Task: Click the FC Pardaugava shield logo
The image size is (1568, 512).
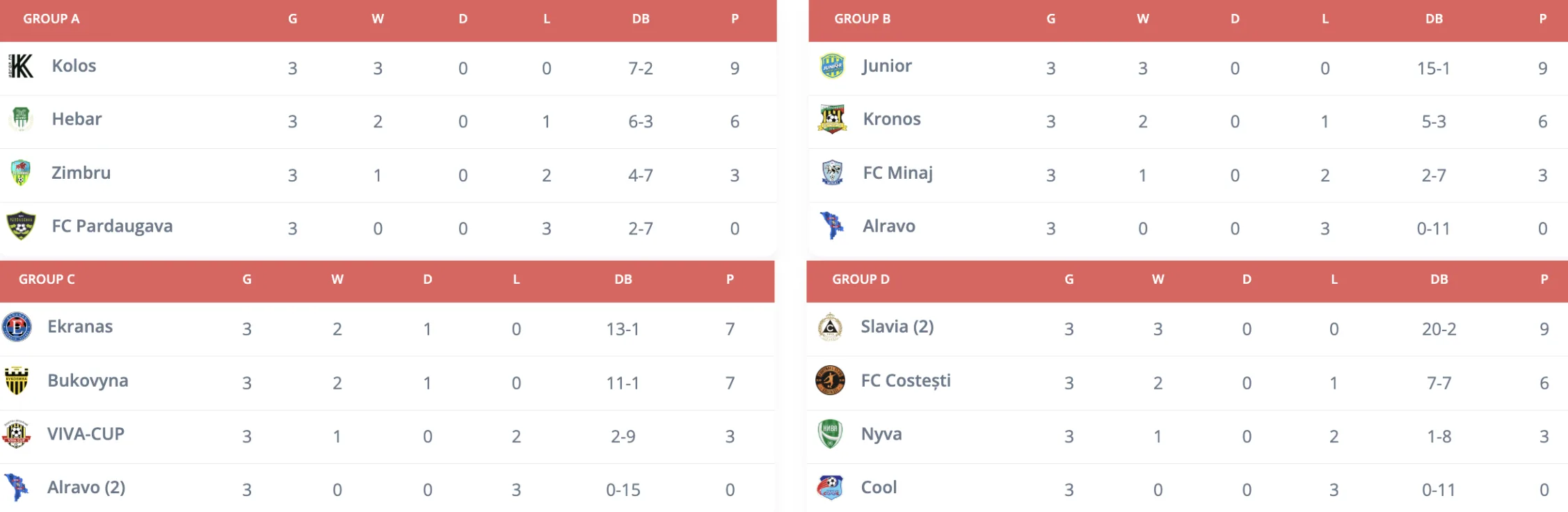Action: (x=21, y=226)
